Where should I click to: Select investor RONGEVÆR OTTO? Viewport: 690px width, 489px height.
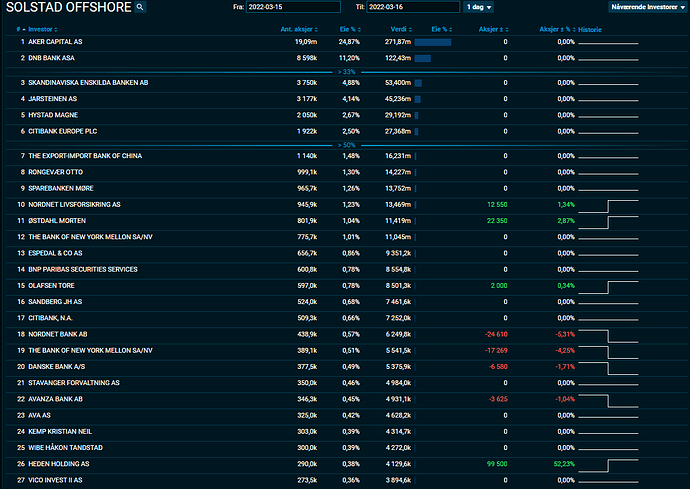(55, 173)
